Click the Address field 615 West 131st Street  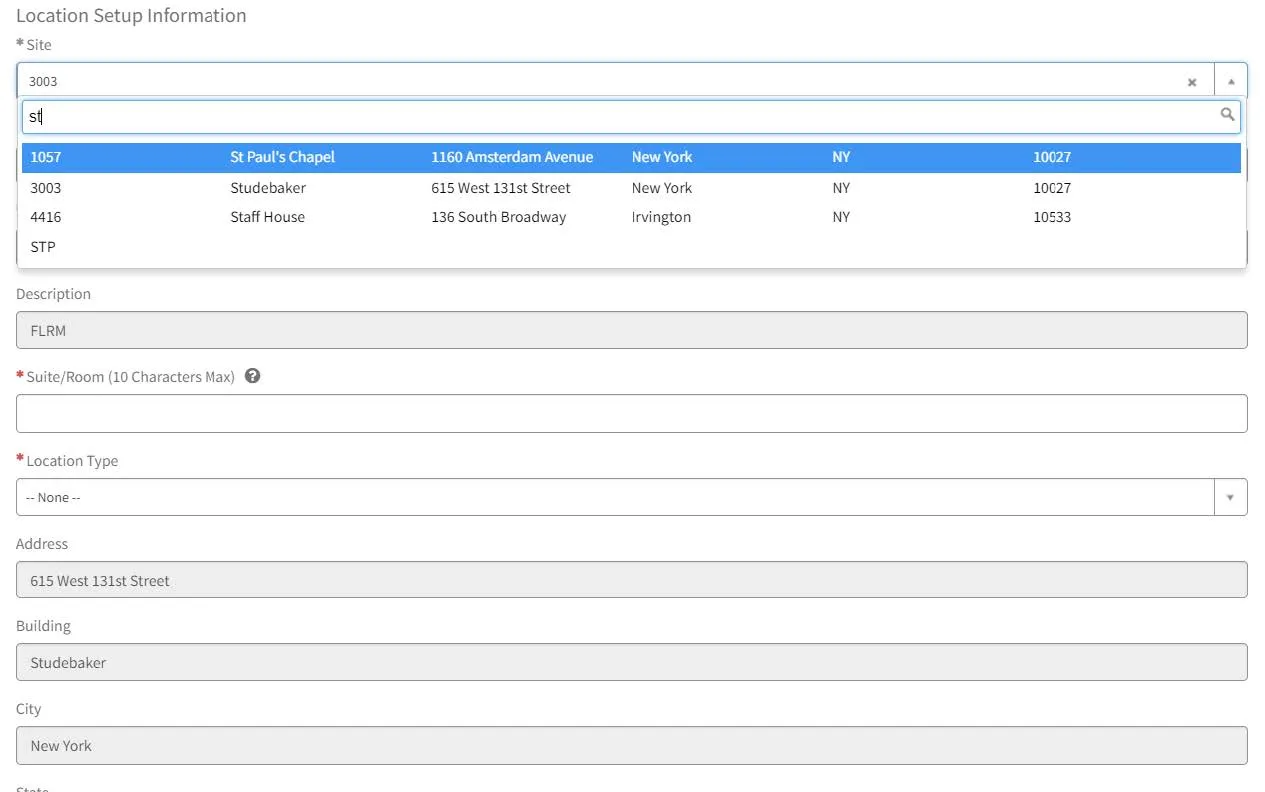[x=632, y=580]
